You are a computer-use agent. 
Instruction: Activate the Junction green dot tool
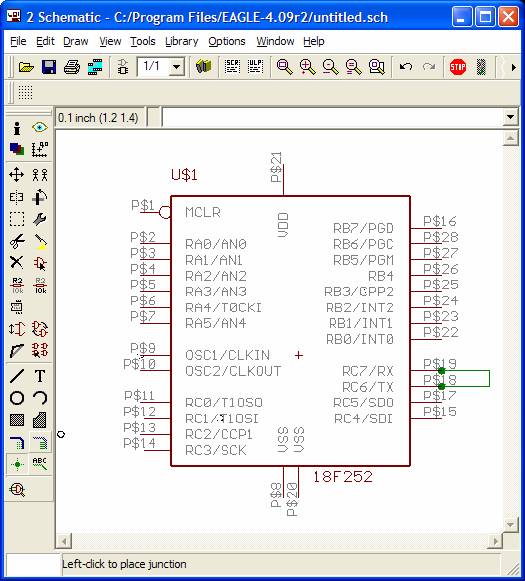coord(17,464)
